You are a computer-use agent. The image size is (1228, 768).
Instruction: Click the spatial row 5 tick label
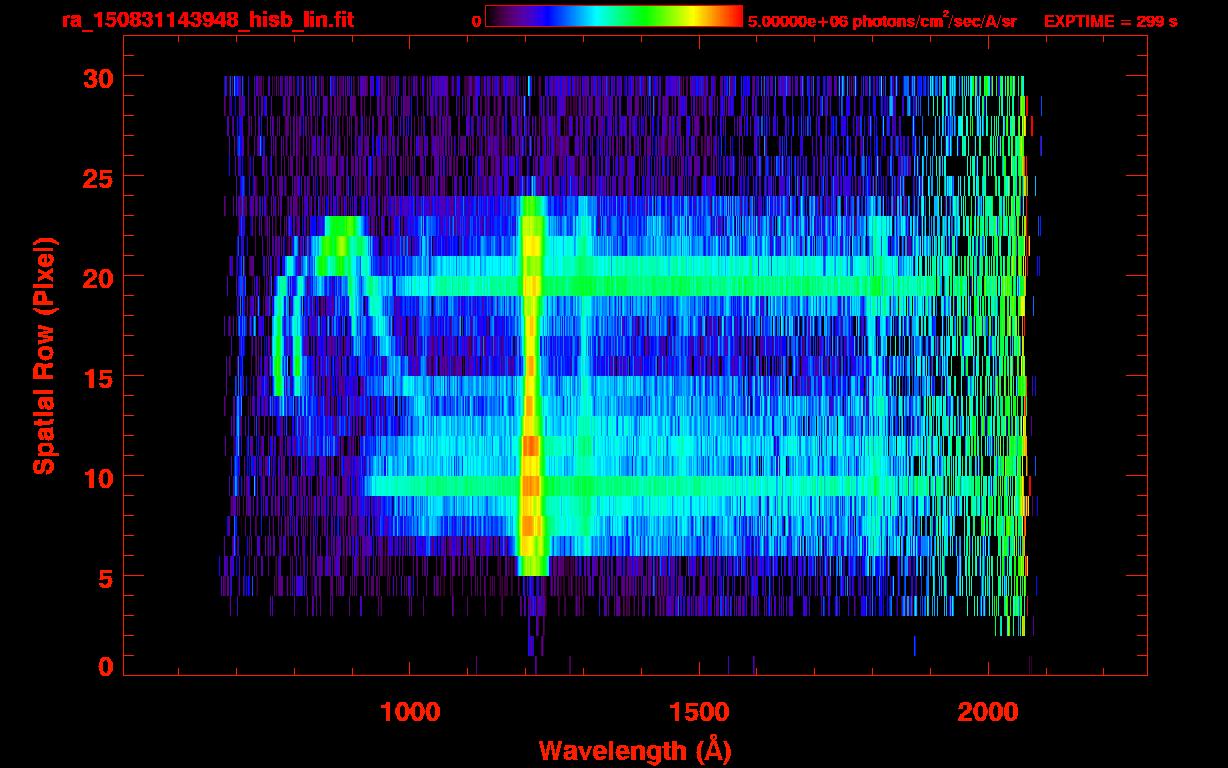(x=105, y=577)
